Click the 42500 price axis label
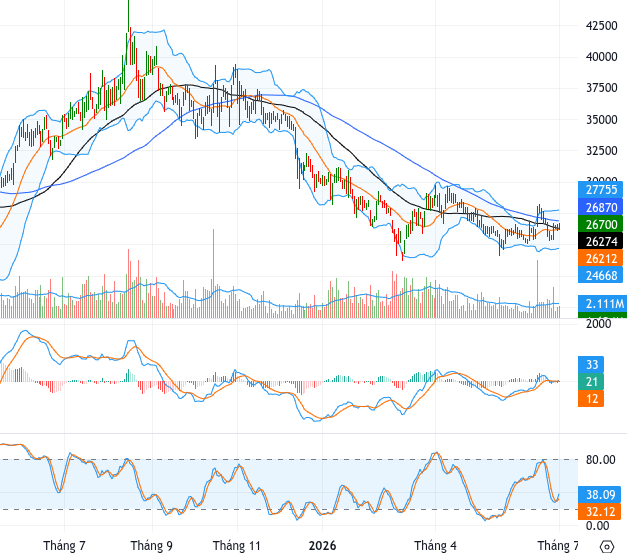Screen dimensions: 627x553 coord(601,26)
